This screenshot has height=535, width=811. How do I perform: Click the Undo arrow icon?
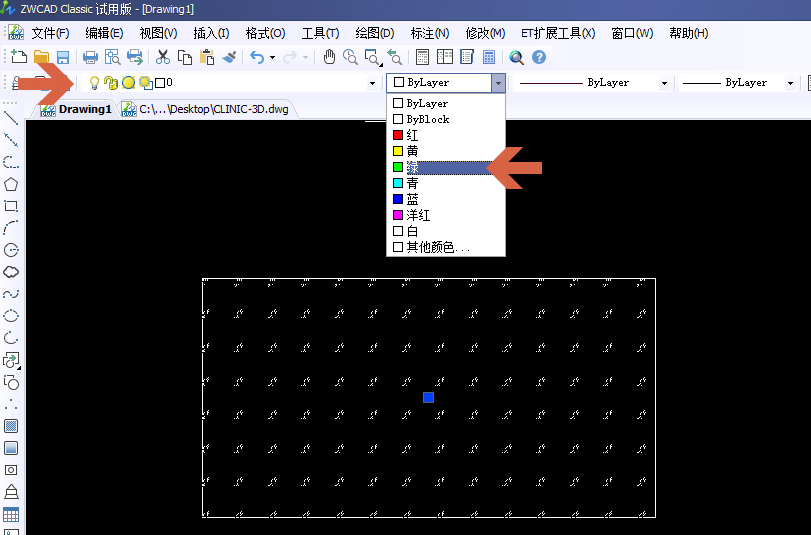(257, 58)
